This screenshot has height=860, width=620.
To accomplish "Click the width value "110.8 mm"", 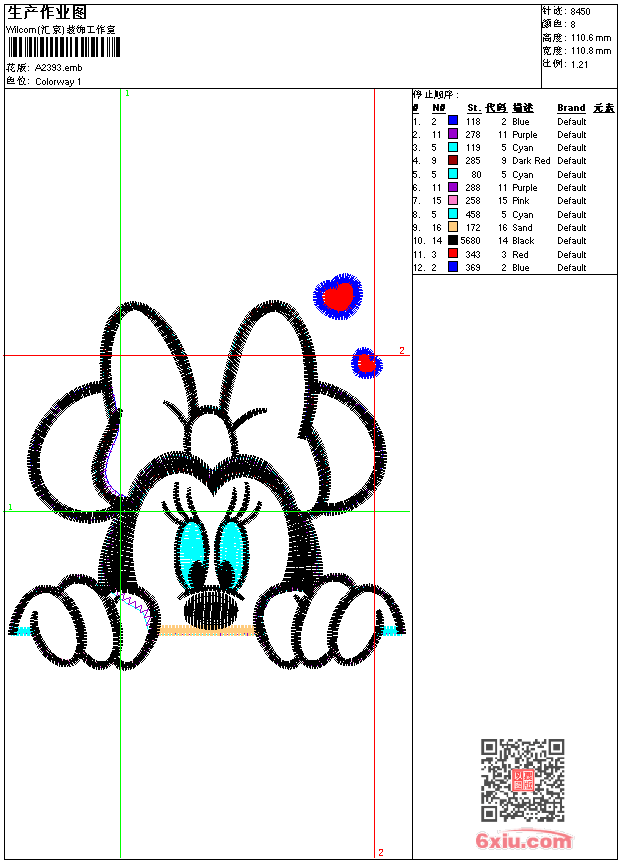I will click(x=591, y=51).
